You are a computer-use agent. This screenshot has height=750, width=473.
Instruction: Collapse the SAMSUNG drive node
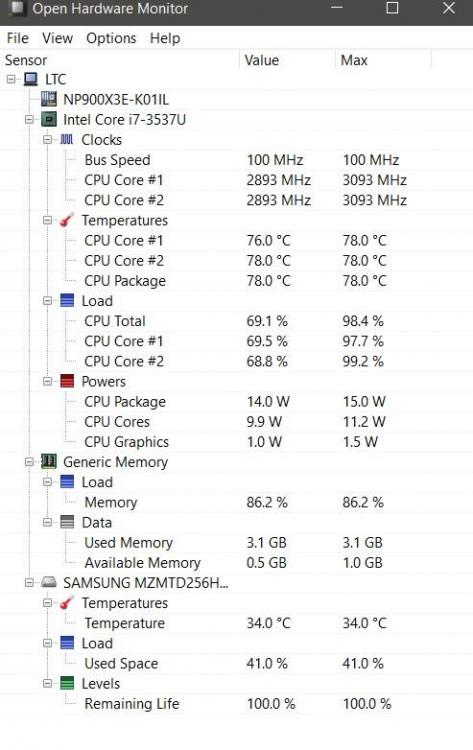point(29,583)
